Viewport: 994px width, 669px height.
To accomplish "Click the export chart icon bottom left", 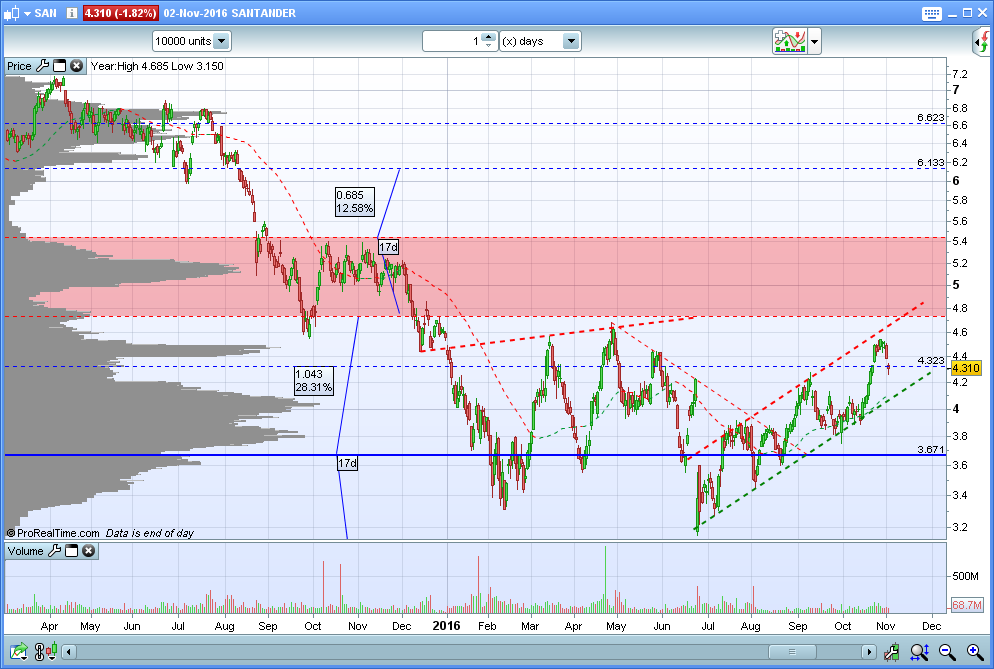I will click(x=19, y=651).
